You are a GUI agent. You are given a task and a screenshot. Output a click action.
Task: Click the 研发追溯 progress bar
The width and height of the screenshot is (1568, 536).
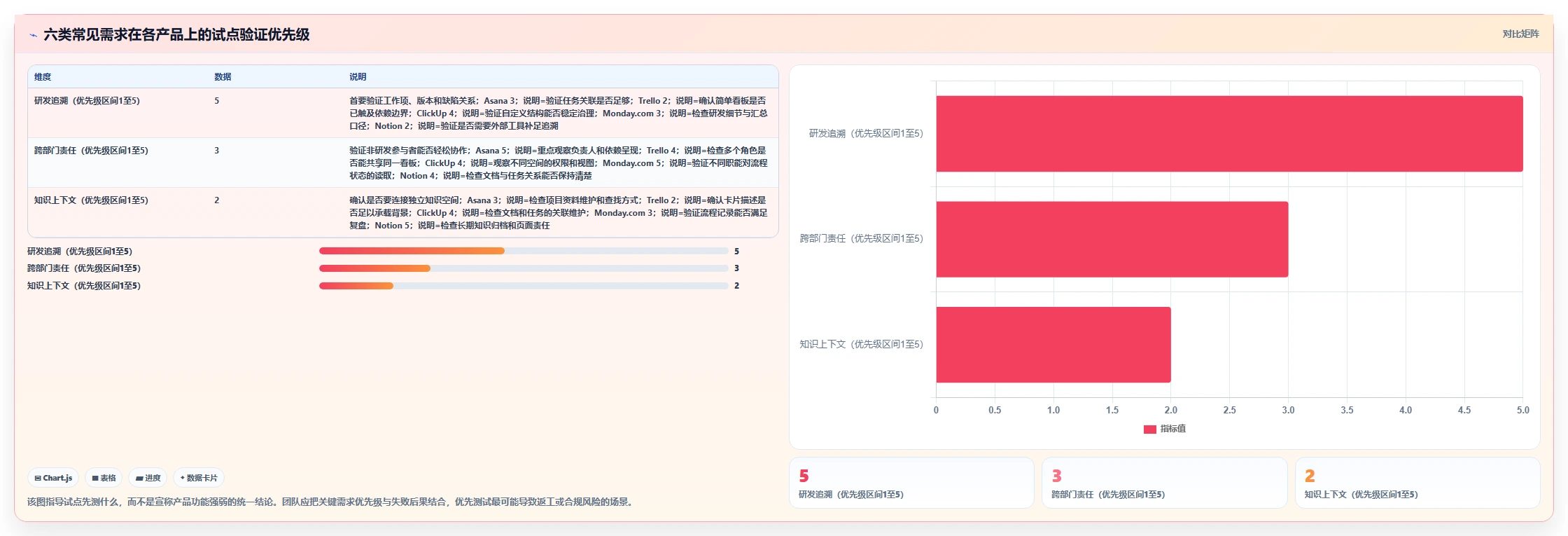click(524, 251)
